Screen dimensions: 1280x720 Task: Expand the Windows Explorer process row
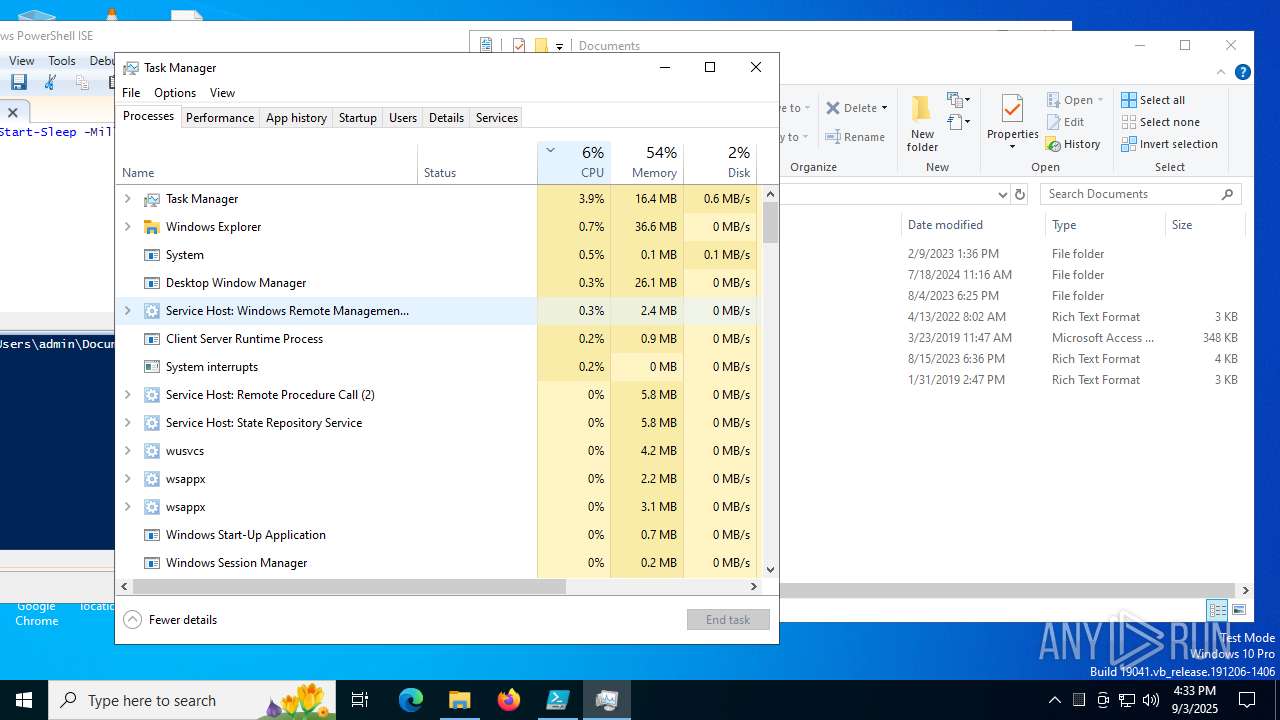pyautogui.click(x=127, y=227)
